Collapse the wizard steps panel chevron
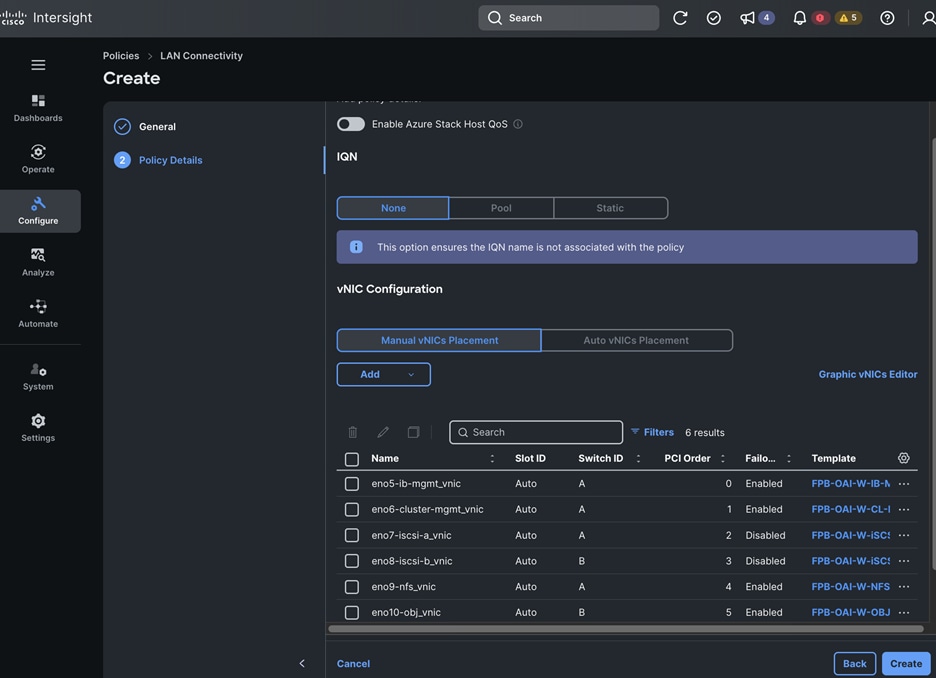 click(302, 663)
